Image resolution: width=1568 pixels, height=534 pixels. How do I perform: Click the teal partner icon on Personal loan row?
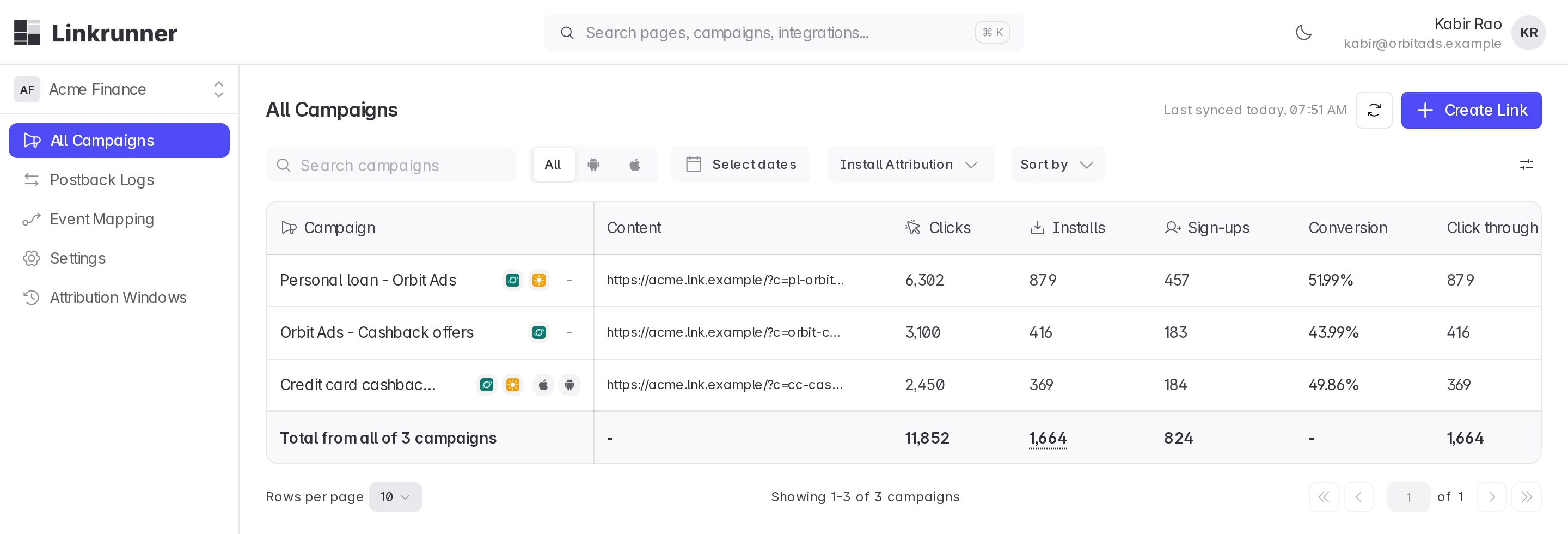click(513, 280)
